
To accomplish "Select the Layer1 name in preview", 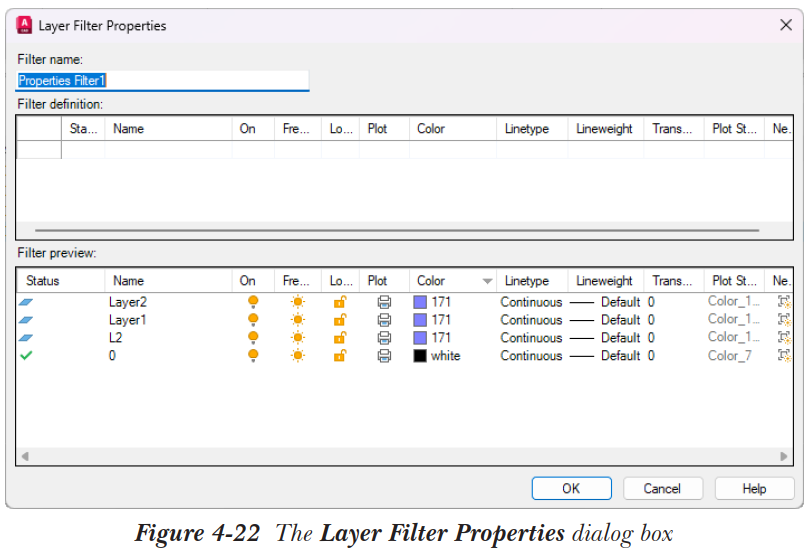I will point(127,320).
